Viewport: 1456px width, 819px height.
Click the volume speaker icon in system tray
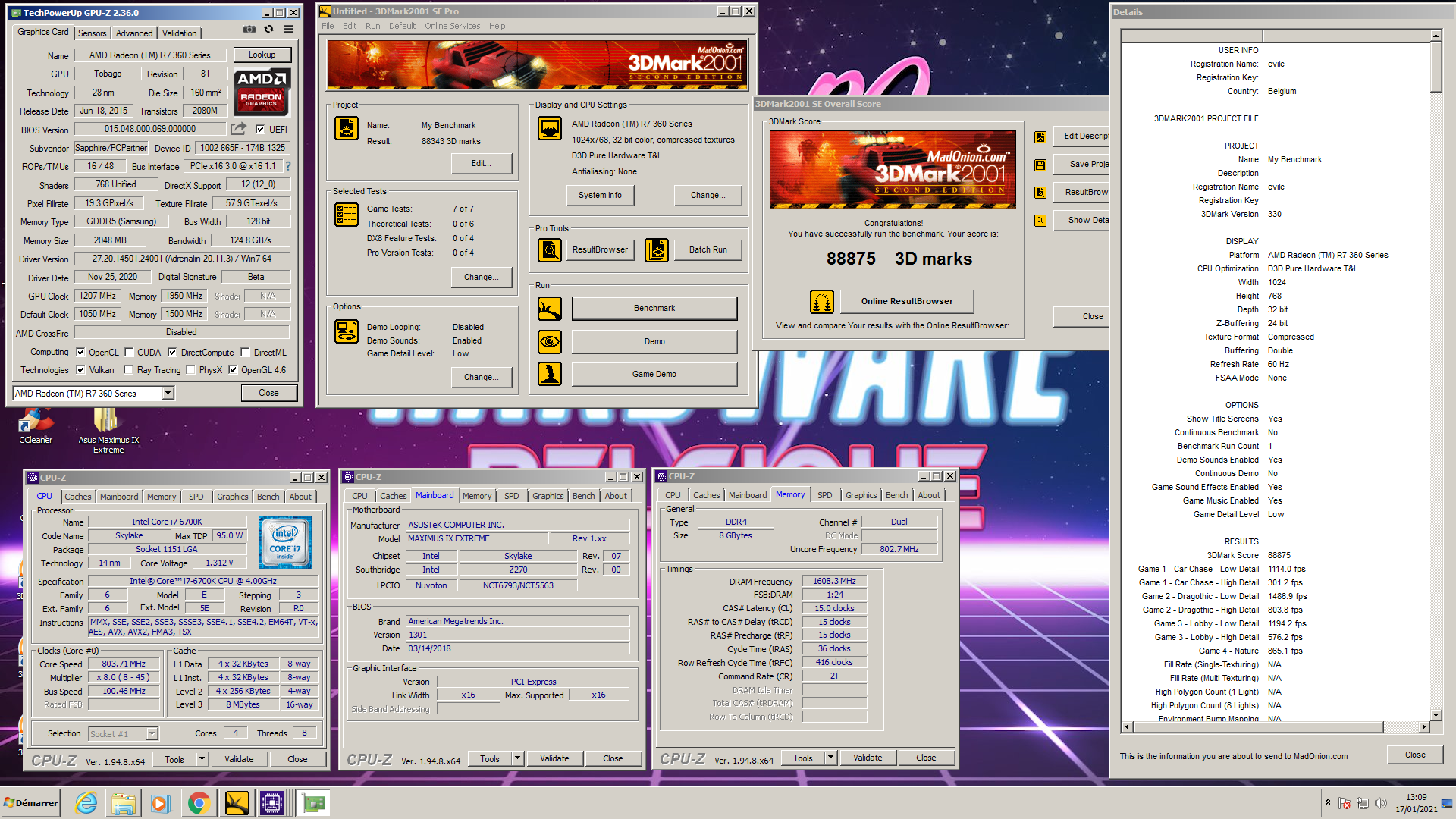pyautogui.click(x=1380, y=803)
